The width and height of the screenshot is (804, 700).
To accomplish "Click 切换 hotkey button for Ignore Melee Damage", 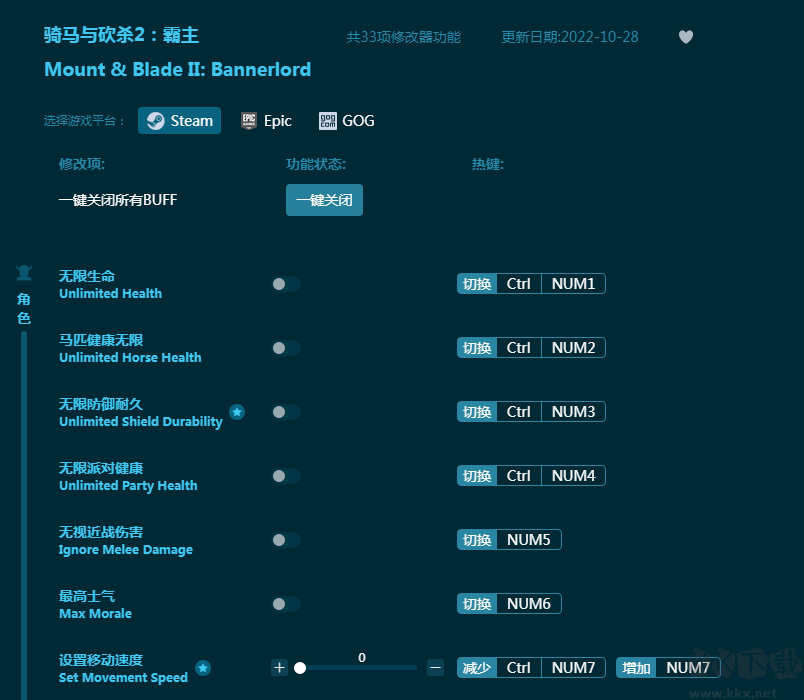I will point(477,539).
